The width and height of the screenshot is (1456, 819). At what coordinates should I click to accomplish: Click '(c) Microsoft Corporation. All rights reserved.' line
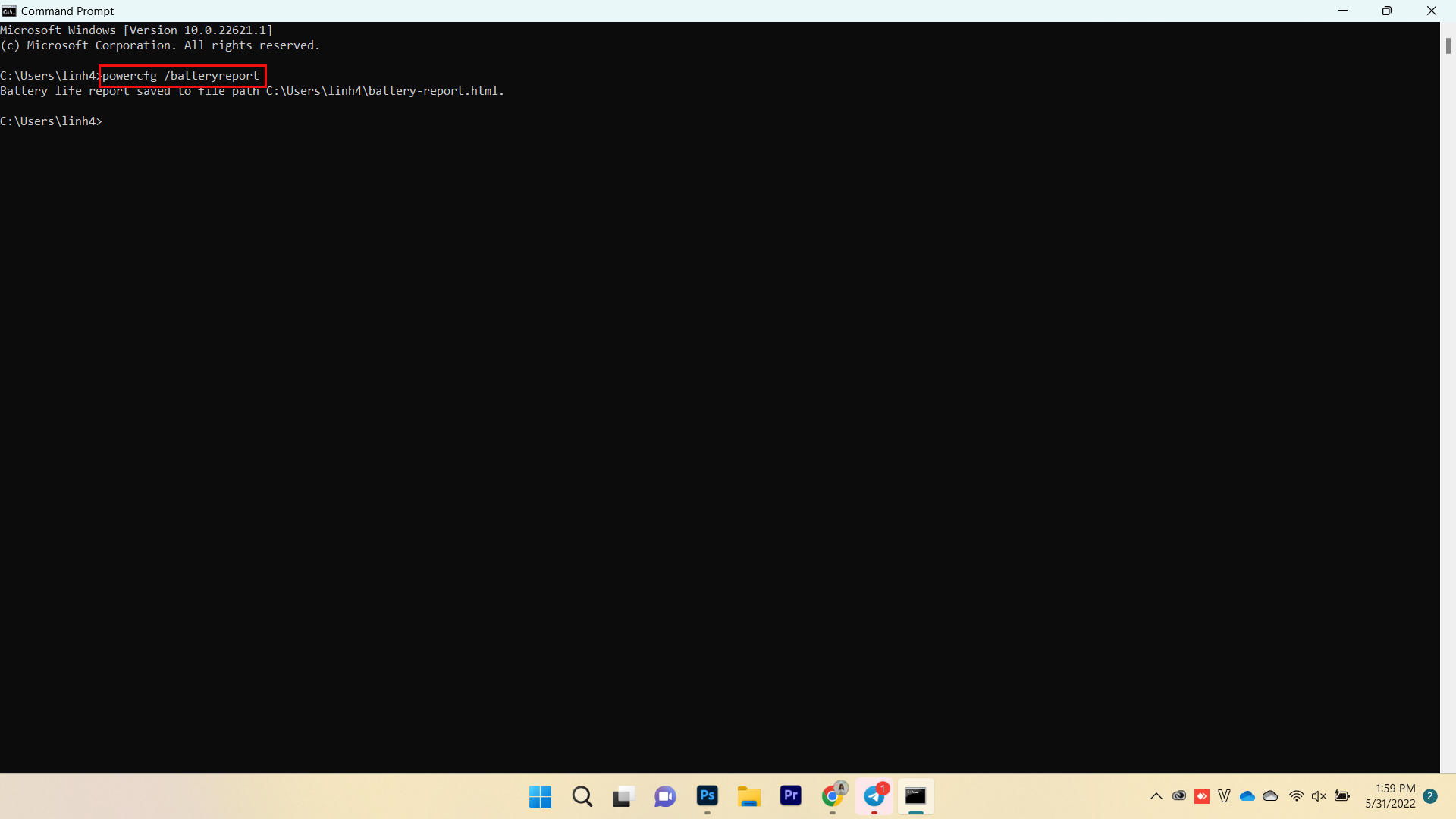160,45
